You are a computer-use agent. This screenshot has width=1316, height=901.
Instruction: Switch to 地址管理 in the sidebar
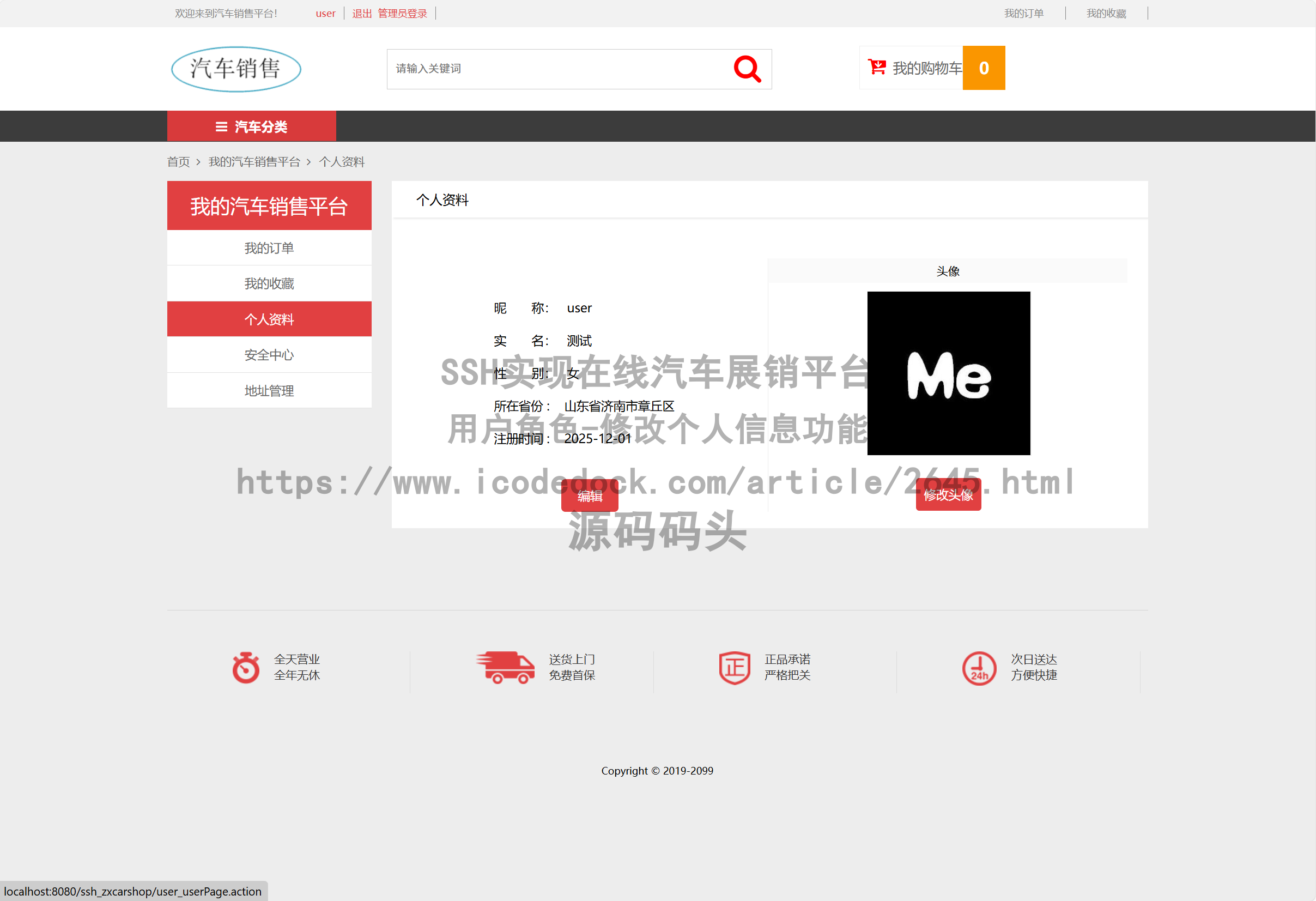pyautogui.click(x=269, y=390)
